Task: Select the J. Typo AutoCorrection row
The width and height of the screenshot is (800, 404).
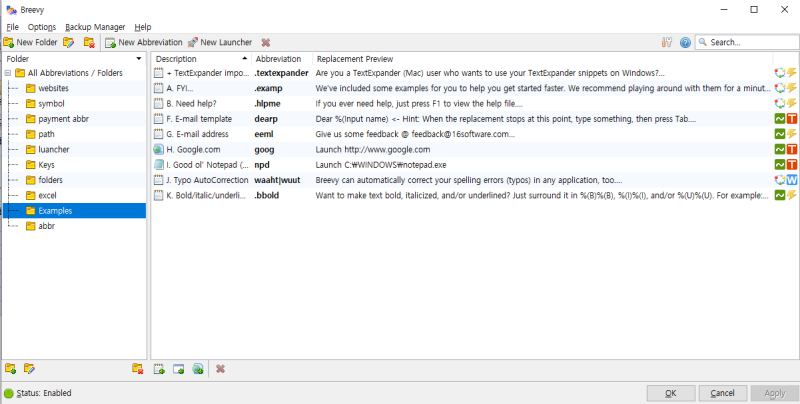Action: (475, 180)
